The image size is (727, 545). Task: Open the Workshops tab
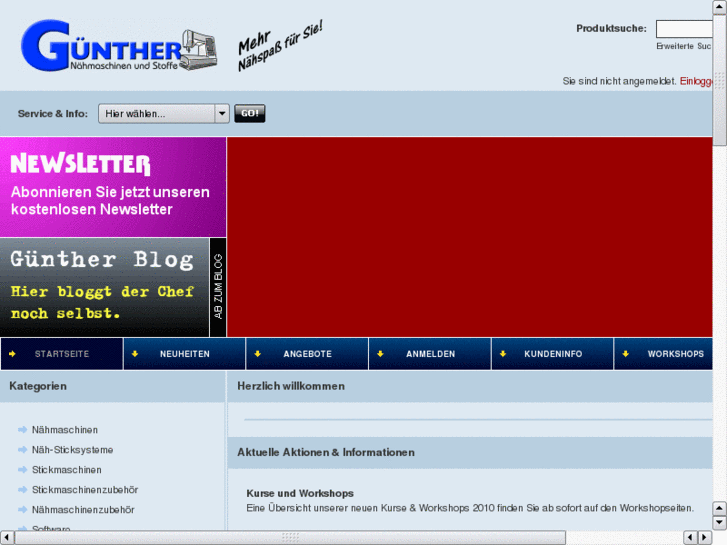[663, 354]
